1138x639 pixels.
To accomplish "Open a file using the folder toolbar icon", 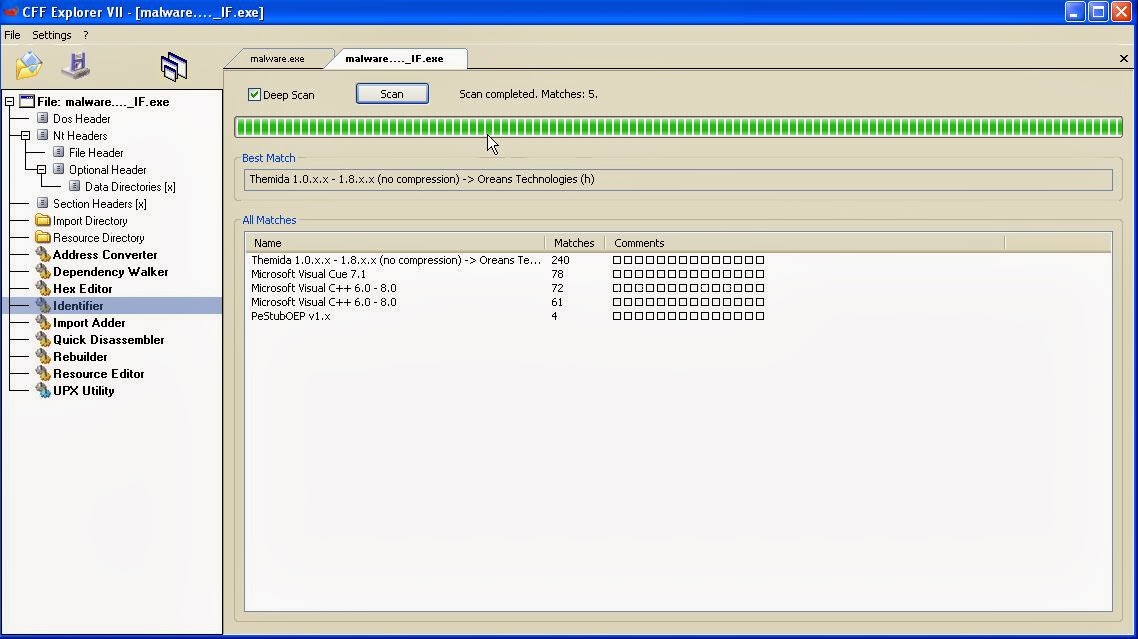I will 29,65.
